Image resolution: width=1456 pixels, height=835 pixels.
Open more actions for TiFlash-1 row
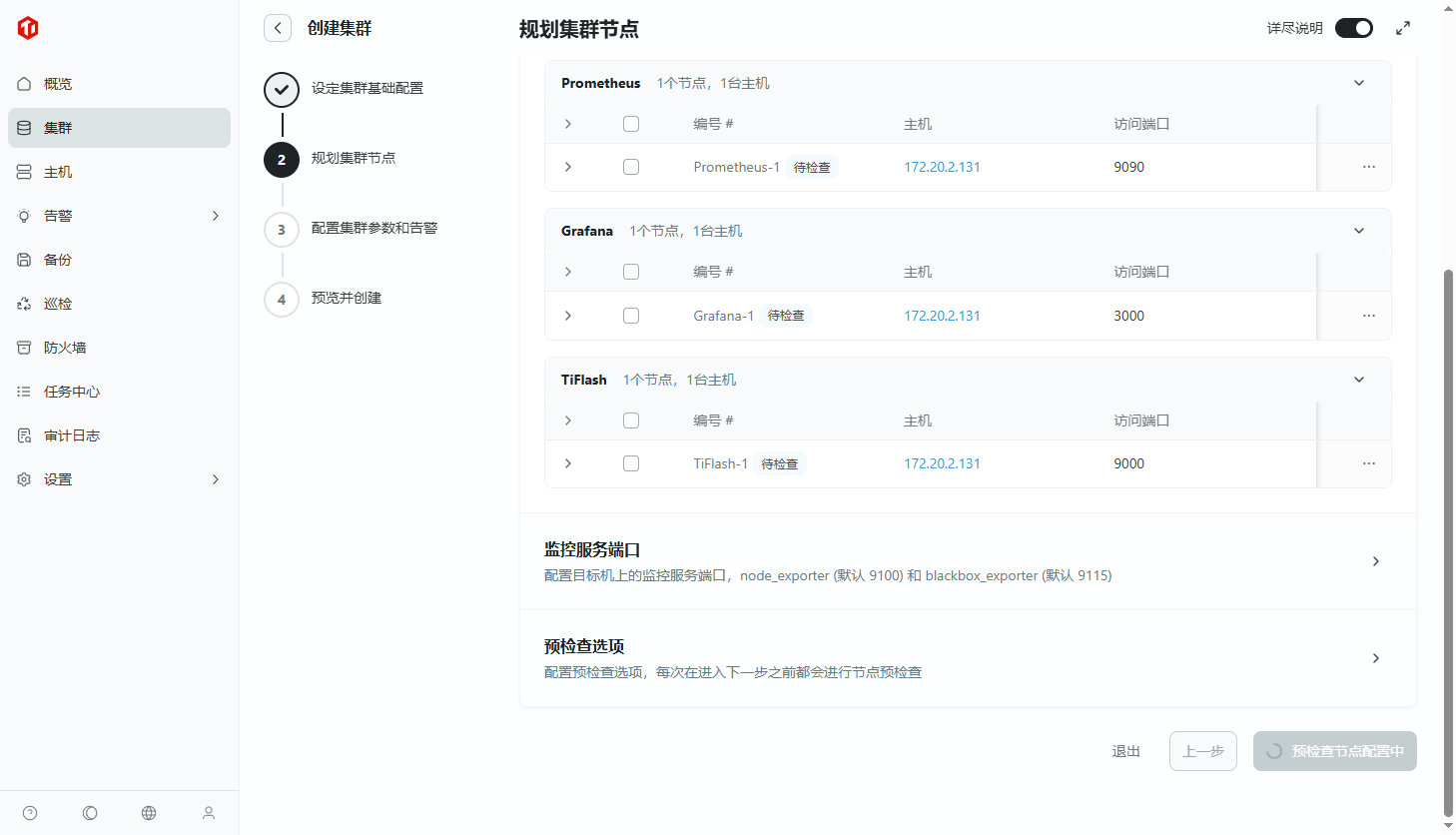pyautogui.click(x=1368, y=463)
